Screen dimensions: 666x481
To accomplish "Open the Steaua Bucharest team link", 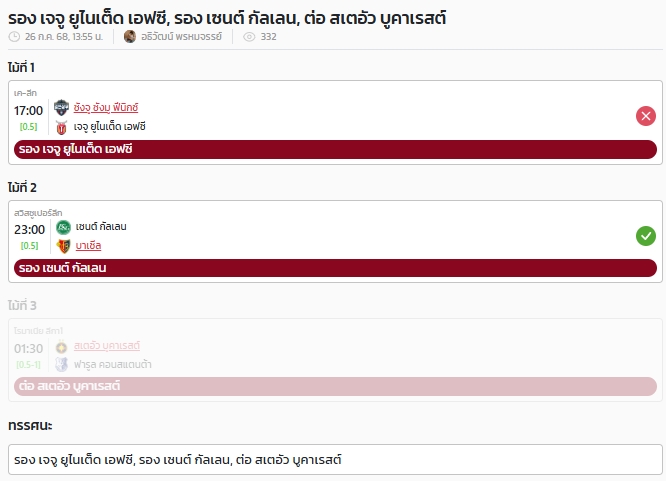I will (107, 346).
